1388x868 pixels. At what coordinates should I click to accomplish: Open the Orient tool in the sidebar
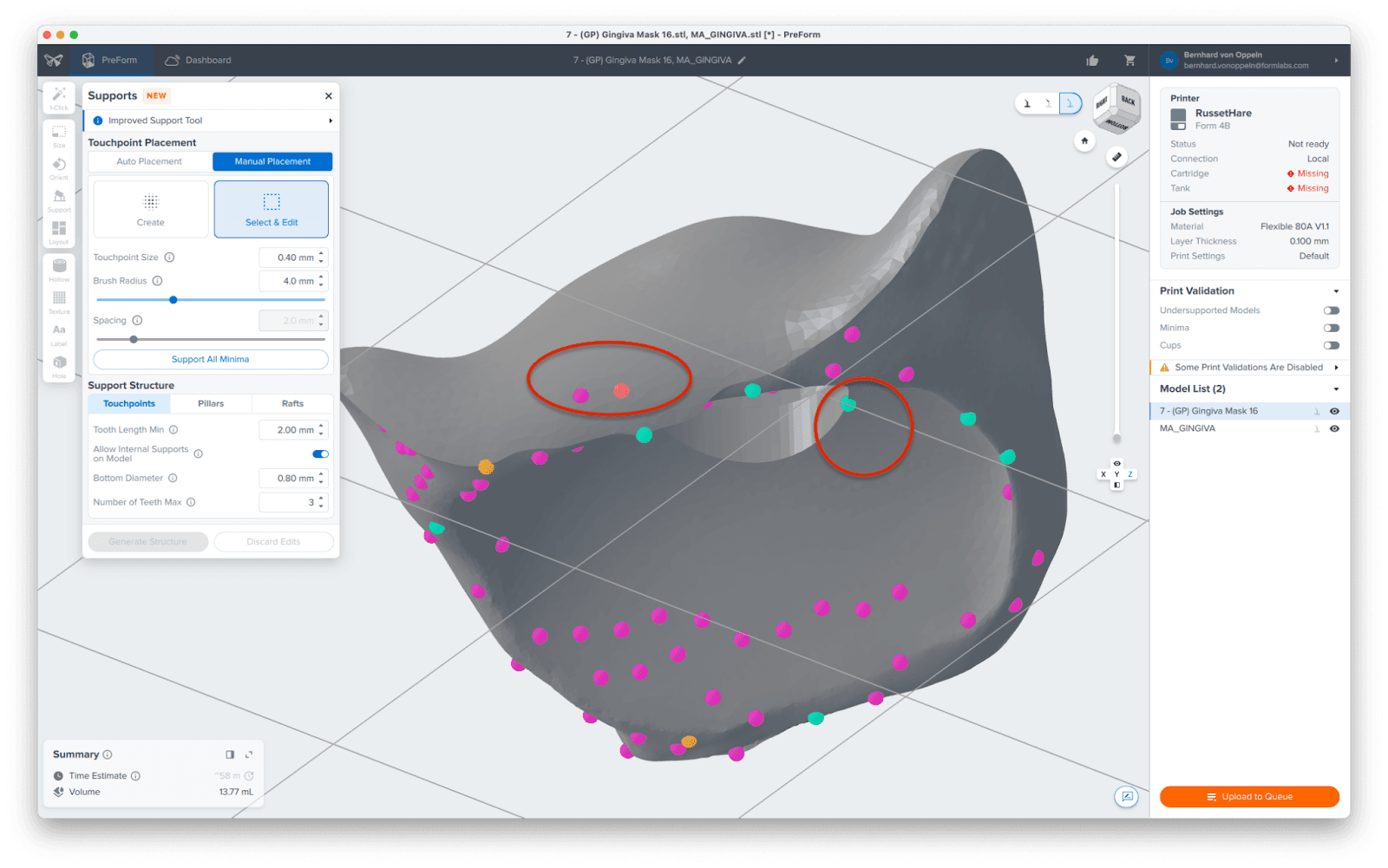point(59,166)
